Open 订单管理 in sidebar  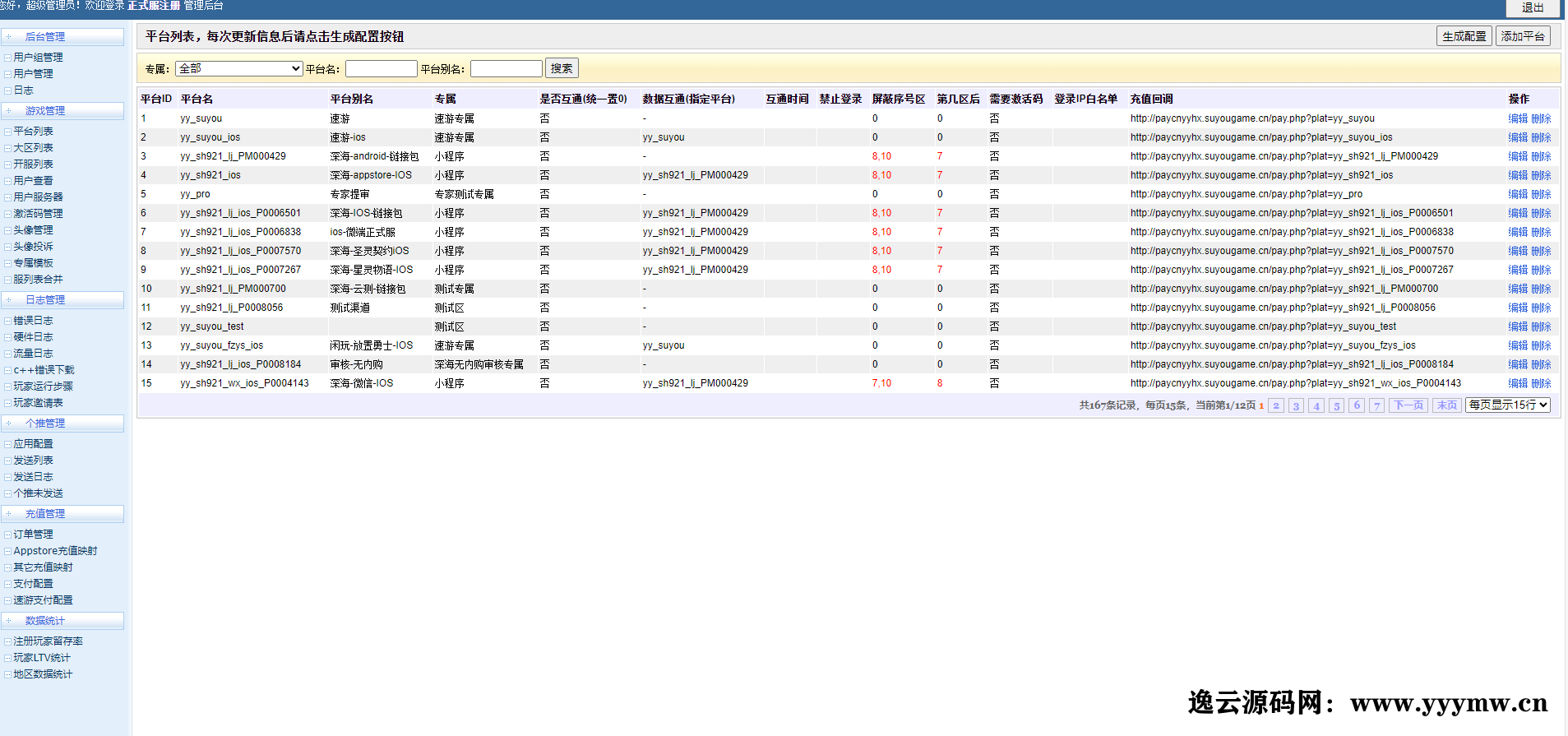pos(33,535)
